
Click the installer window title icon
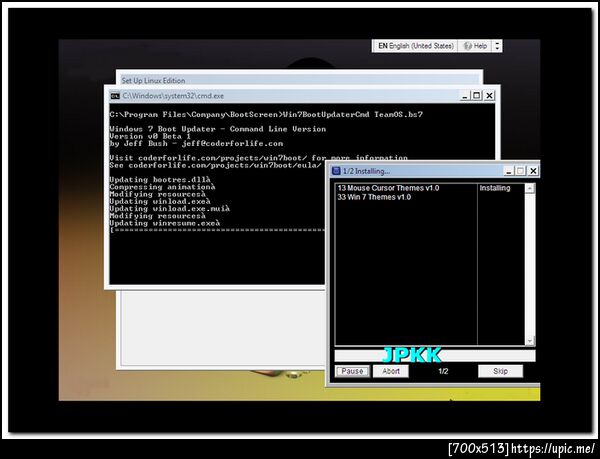click(336, 171)
